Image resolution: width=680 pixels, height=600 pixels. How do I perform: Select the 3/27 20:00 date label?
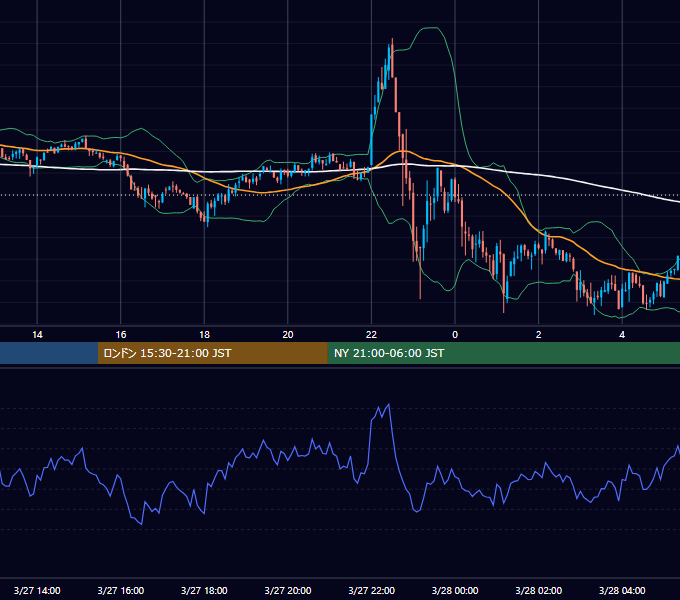pos(288,590)
